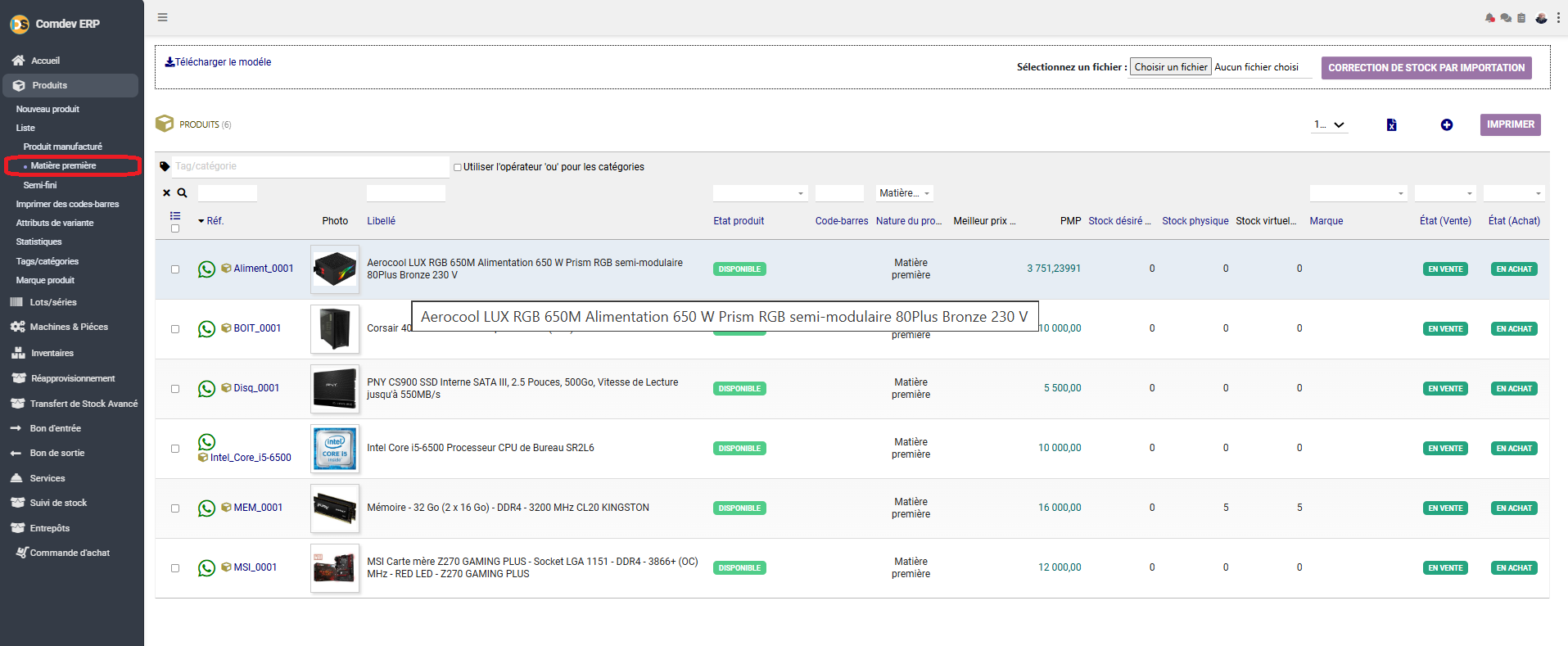Focus the Libellé filter input field
The width and height of the screenshot is (1568, 646).
point(406,193)
